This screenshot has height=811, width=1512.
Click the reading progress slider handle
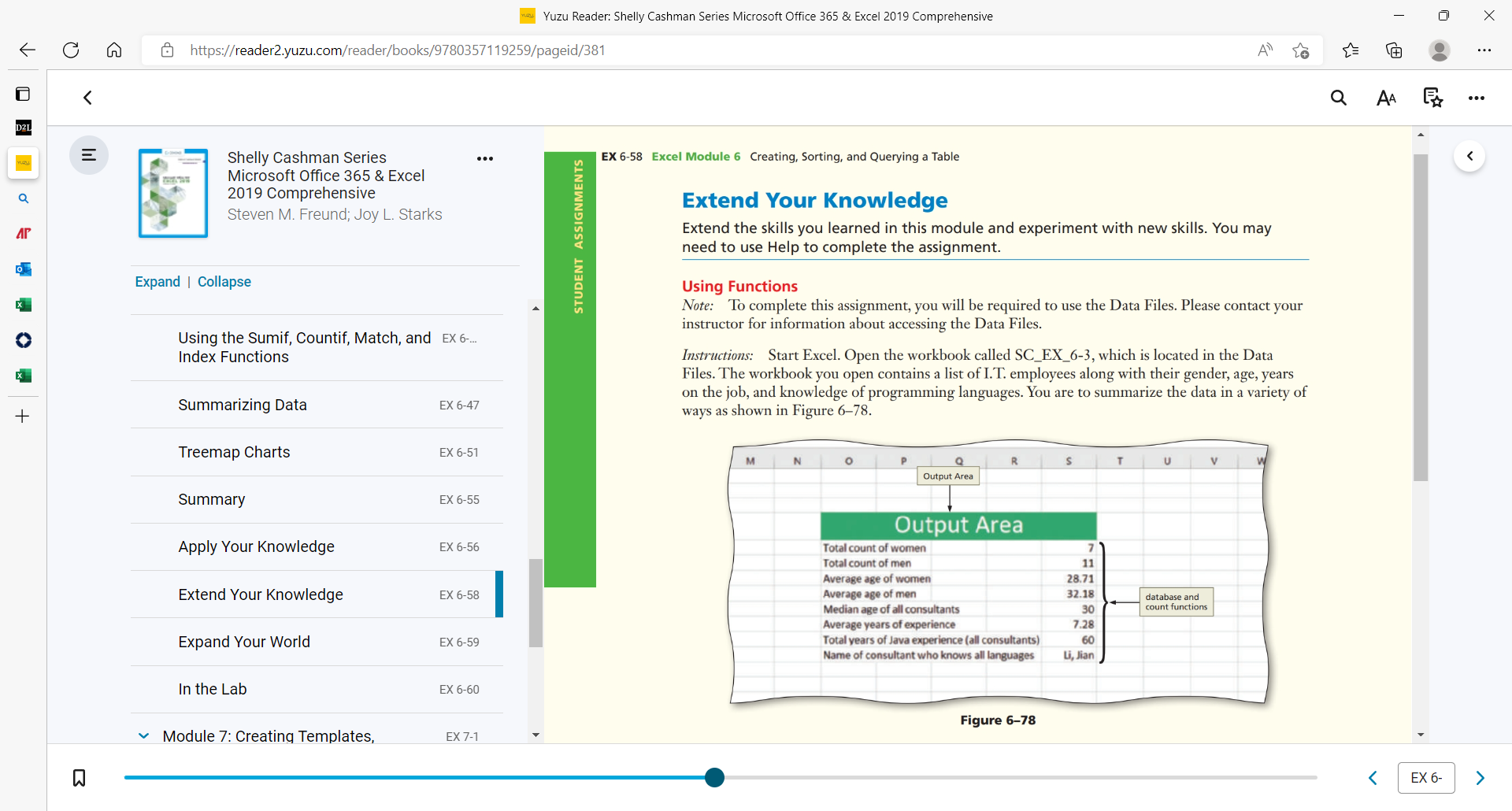pyautogui.click(x=714, y=778)
